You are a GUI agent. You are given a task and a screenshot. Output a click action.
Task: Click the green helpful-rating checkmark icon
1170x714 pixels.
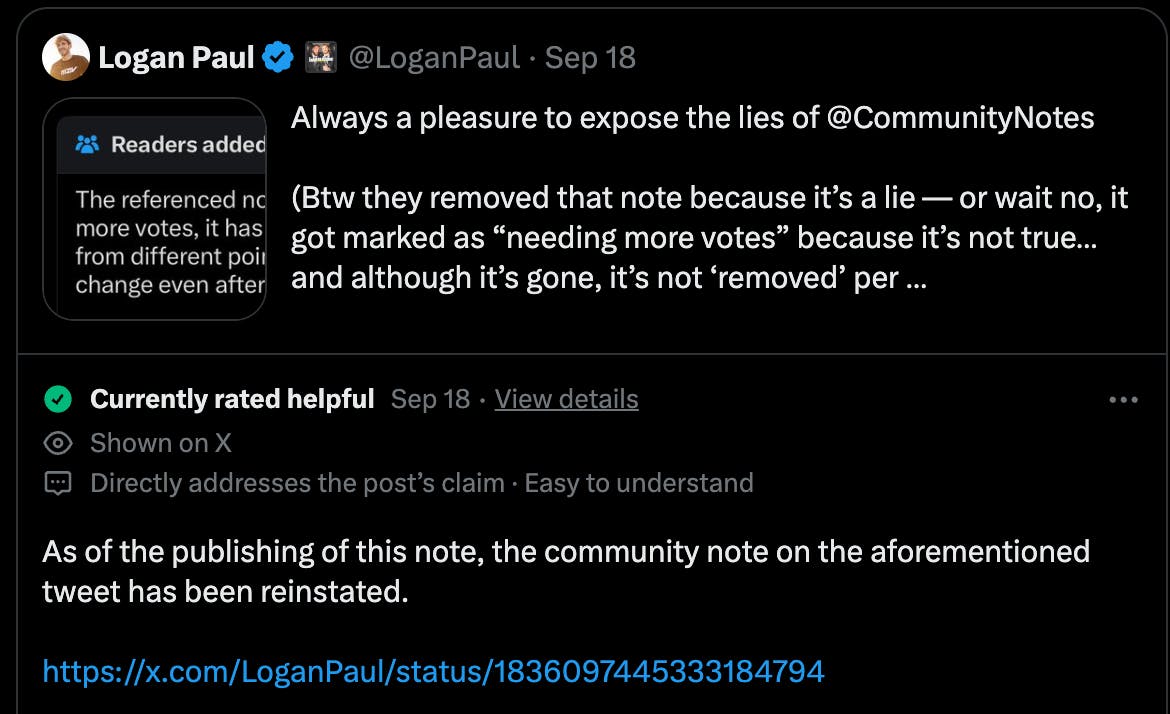(x=58, y=399)
